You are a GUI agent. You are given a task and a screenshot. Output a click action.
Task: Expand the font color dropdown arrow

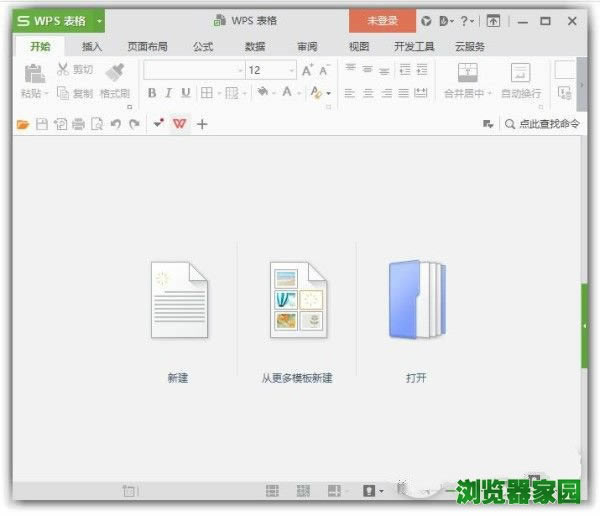[x=299, y=93]
